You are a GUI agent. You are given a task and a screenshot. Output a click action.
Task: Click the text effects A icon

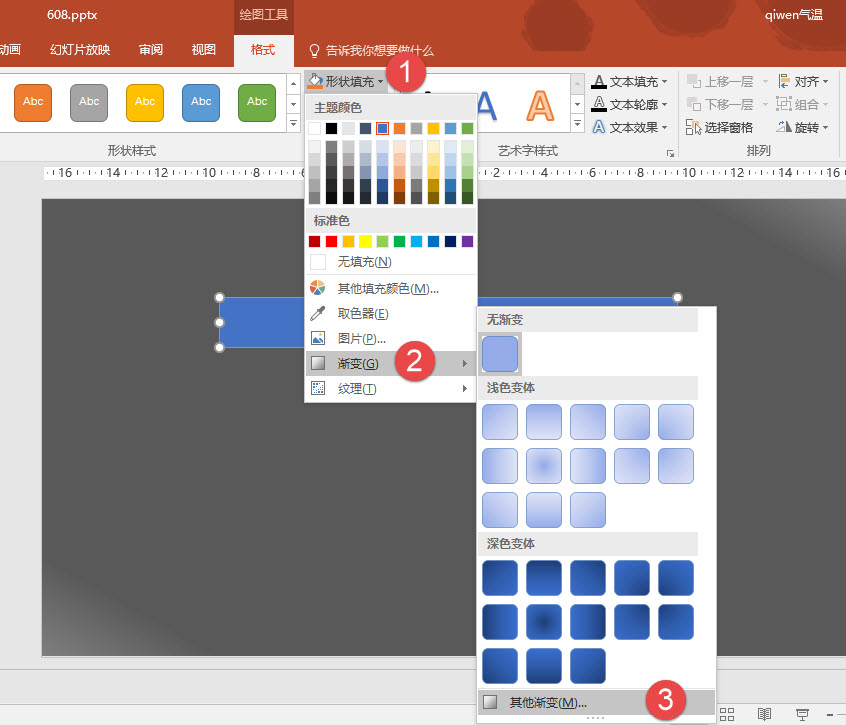pyautogui.click(x=598, y=127)
